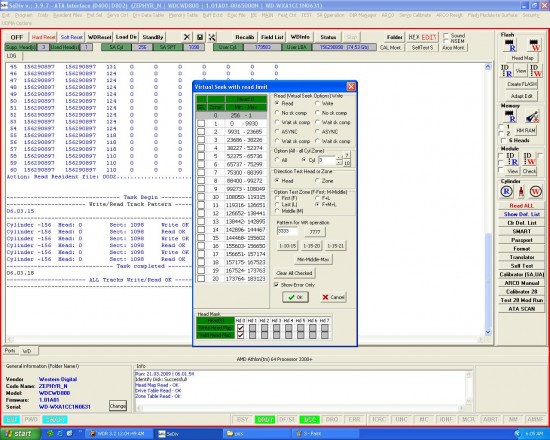Screen dimensions: 550x440
Task: Click the red bottle icon in Cylinder group
Action: [x=521, y=191]
